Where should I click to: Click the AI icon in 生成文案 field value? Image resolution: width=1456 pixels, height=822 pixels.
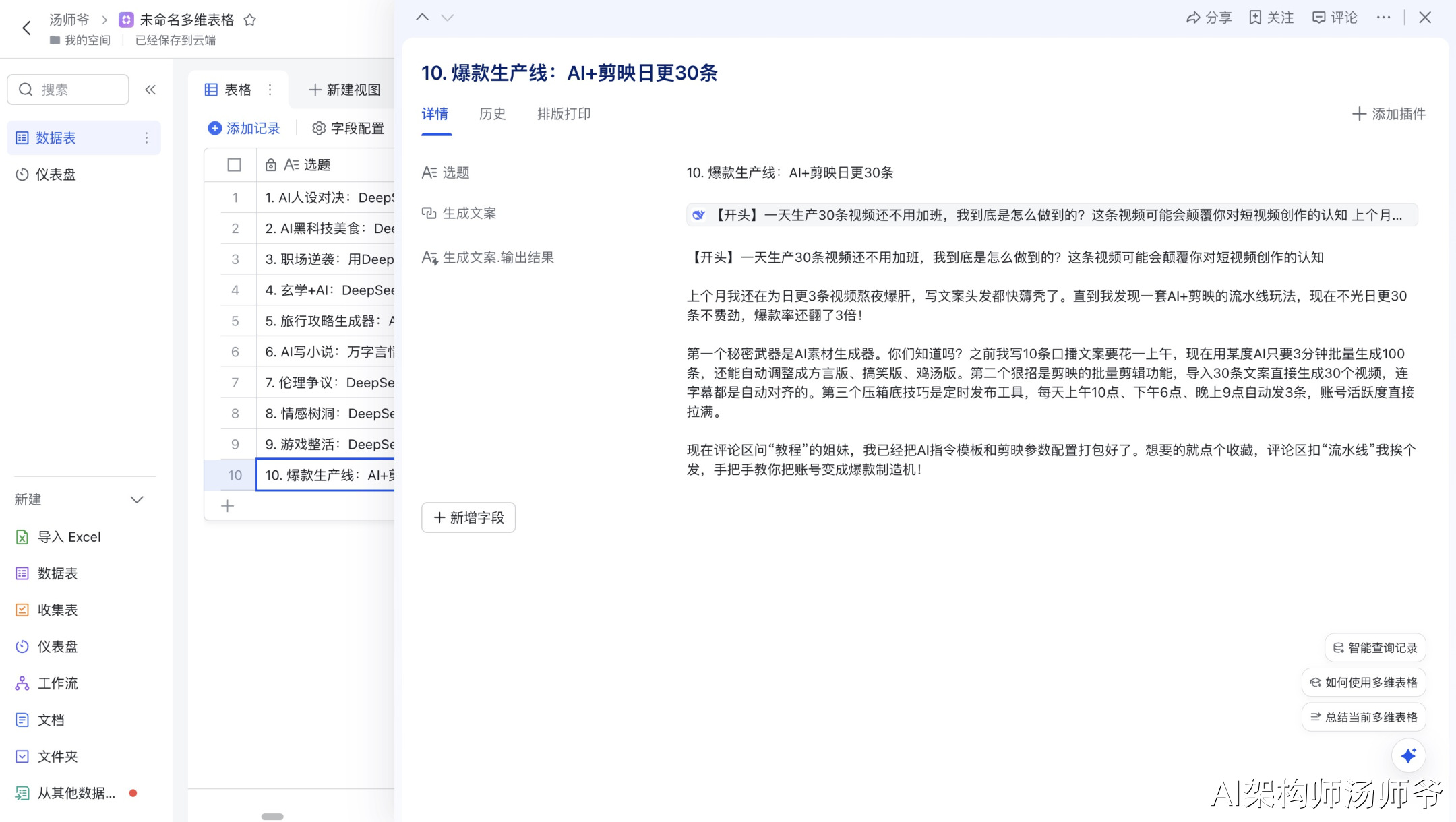click(699, 215)
